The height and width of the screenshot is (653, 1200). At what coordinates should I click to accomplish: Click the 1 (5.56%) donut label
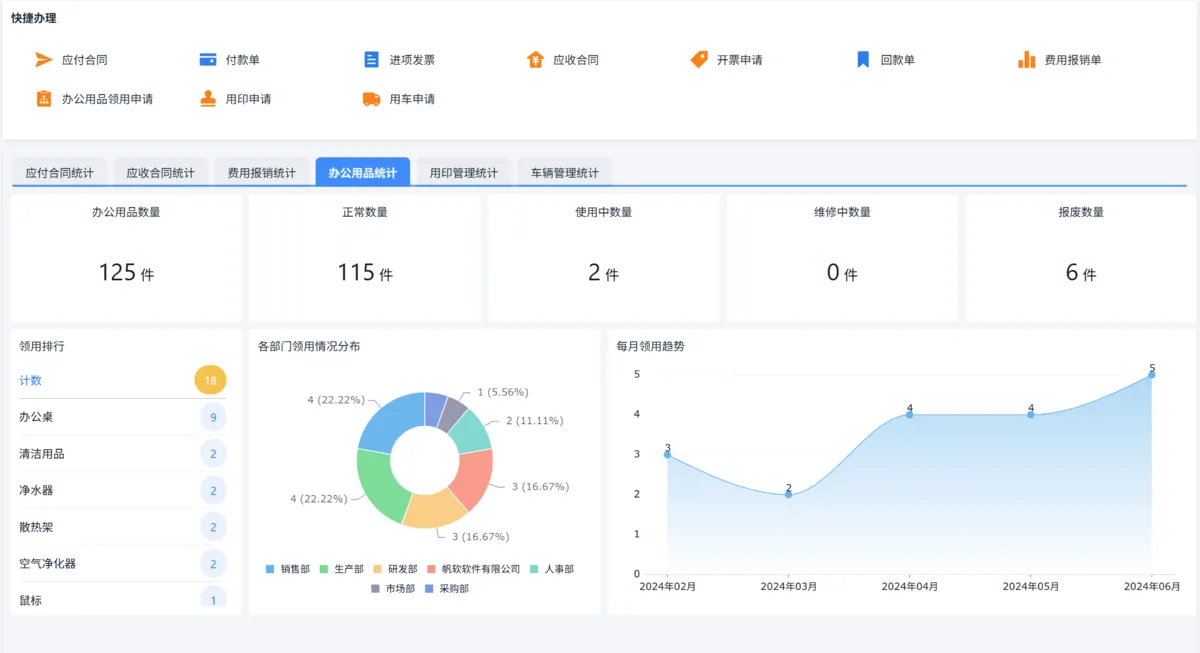point(503,392)
